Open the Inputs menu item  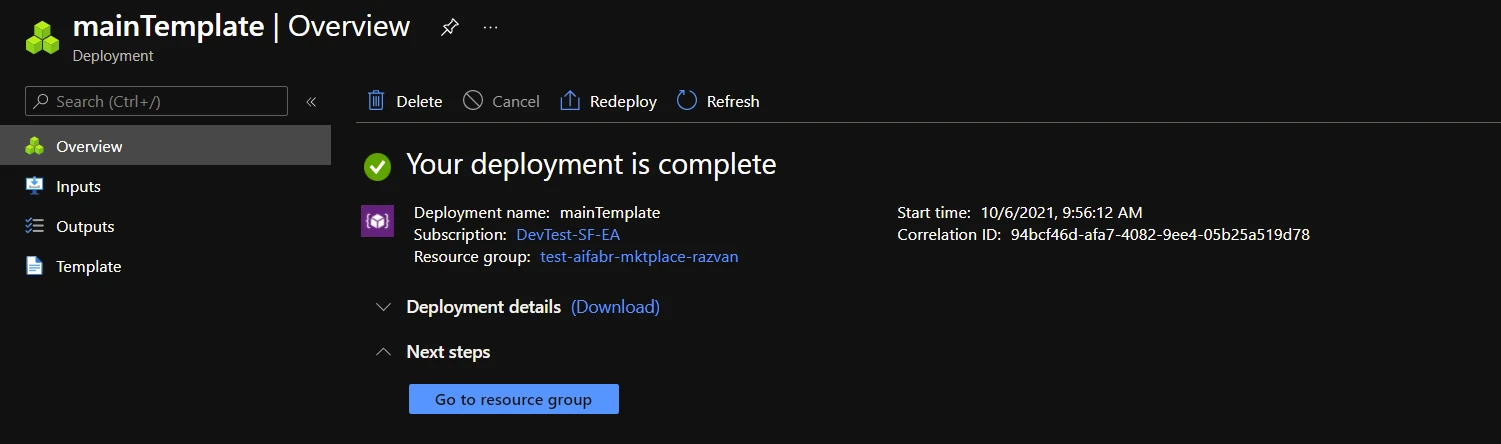[x=165, y=186]
